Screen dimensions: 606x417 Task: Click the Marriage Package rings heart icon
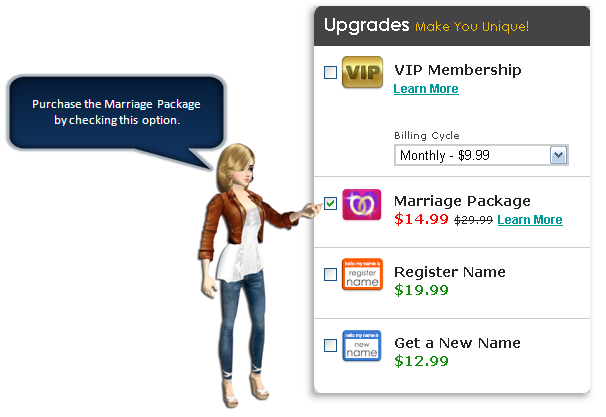(361, 204)
